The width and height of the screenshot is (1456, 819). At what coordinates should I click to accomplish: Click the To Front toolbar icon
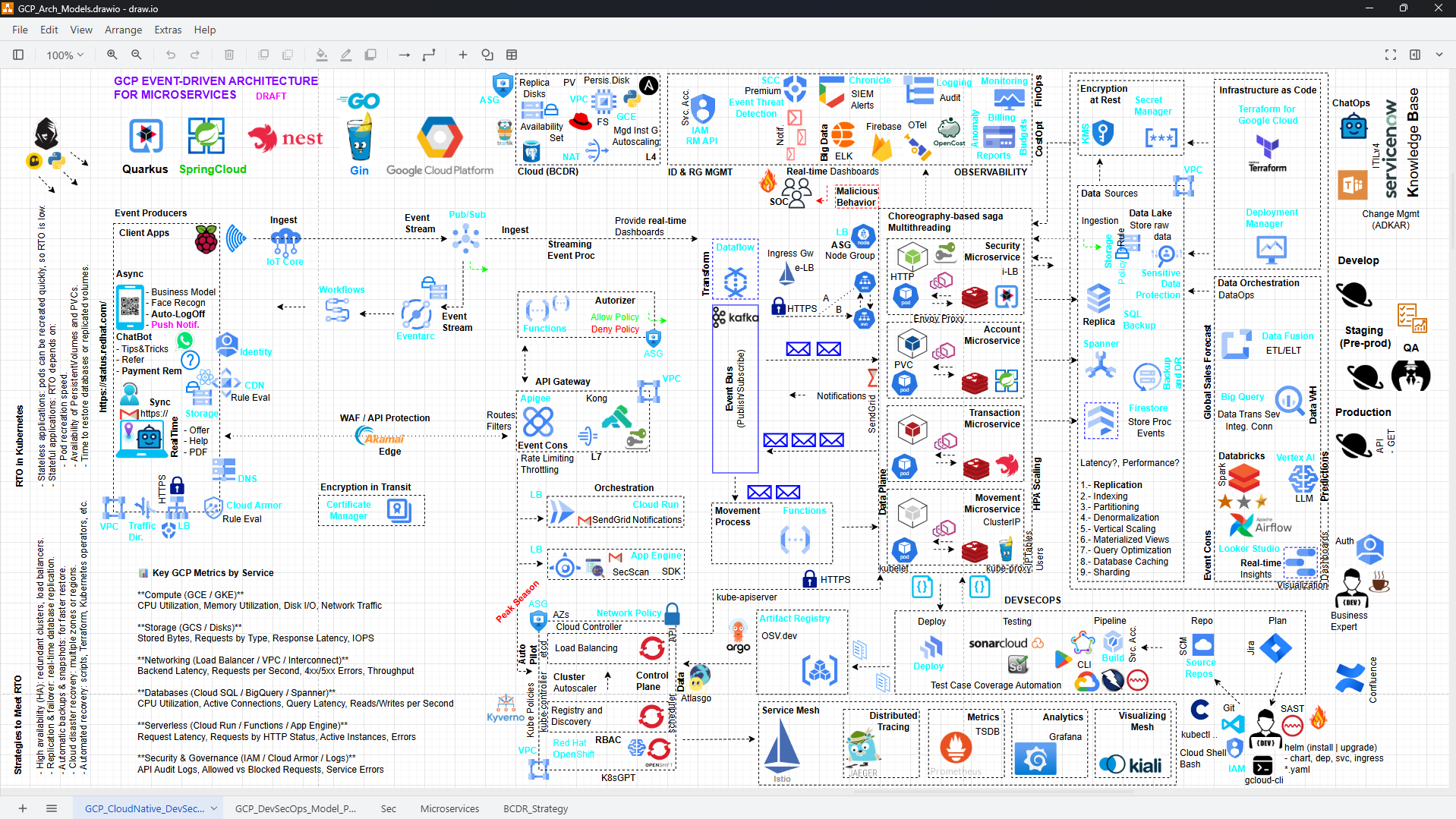tap(263, 55)
